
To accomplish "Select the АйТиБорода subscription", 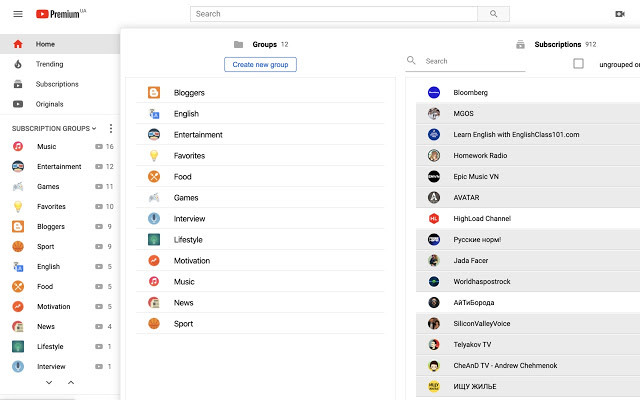I will 528,302.
